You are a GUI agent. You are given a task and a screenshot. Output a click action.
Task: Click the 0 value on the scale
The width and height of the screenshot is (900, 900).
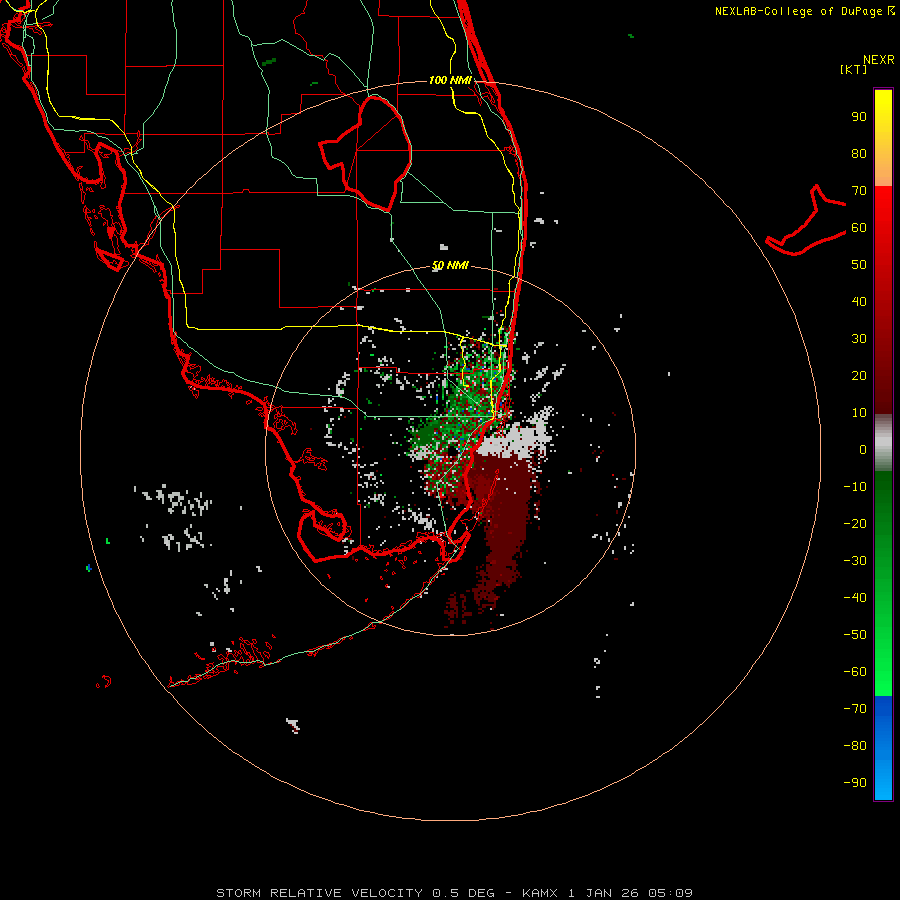[x=863, y=450]
